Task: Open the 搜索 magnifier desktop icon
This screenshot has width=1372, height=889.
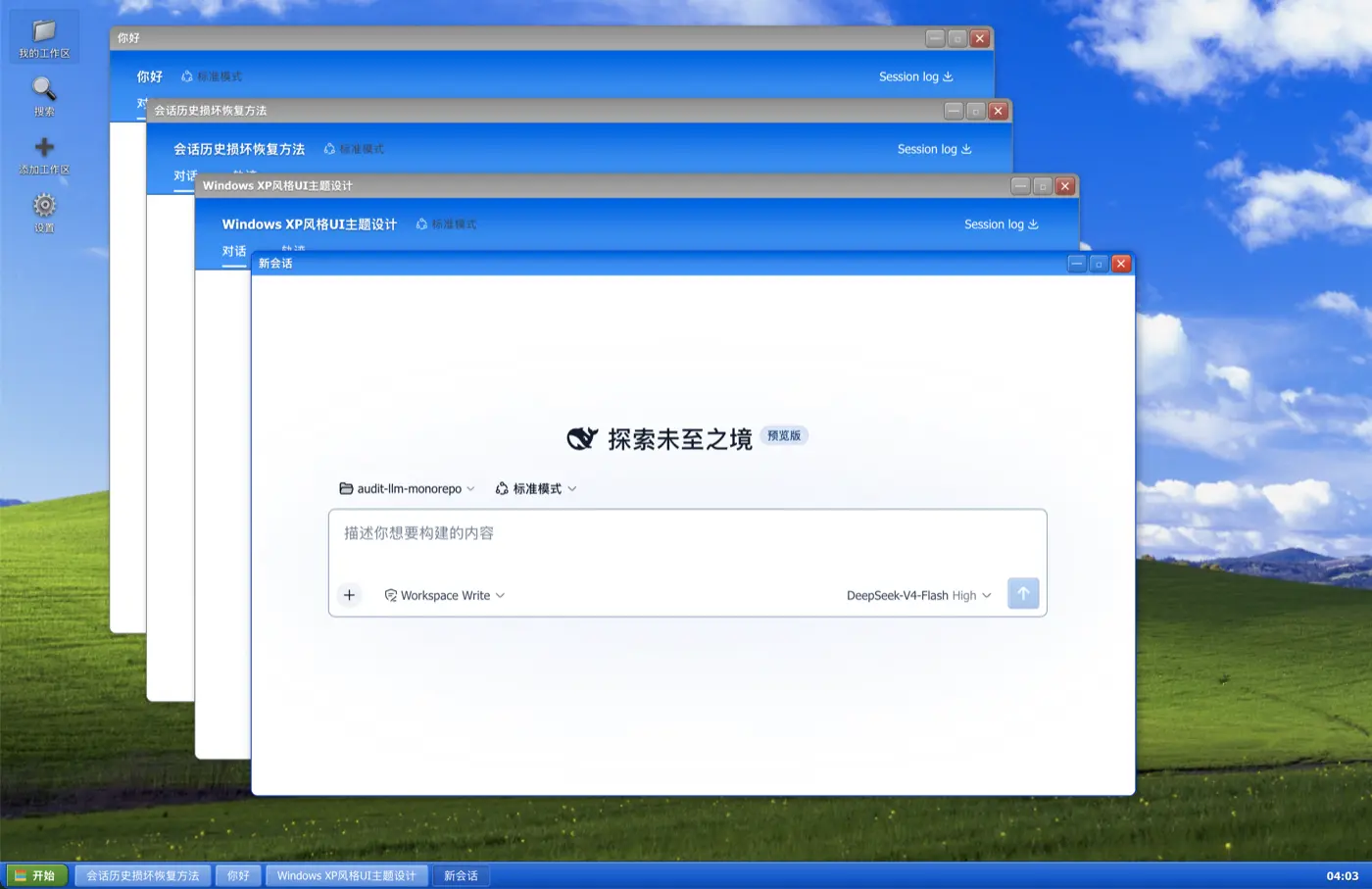Action: click(x=44, y=96)
